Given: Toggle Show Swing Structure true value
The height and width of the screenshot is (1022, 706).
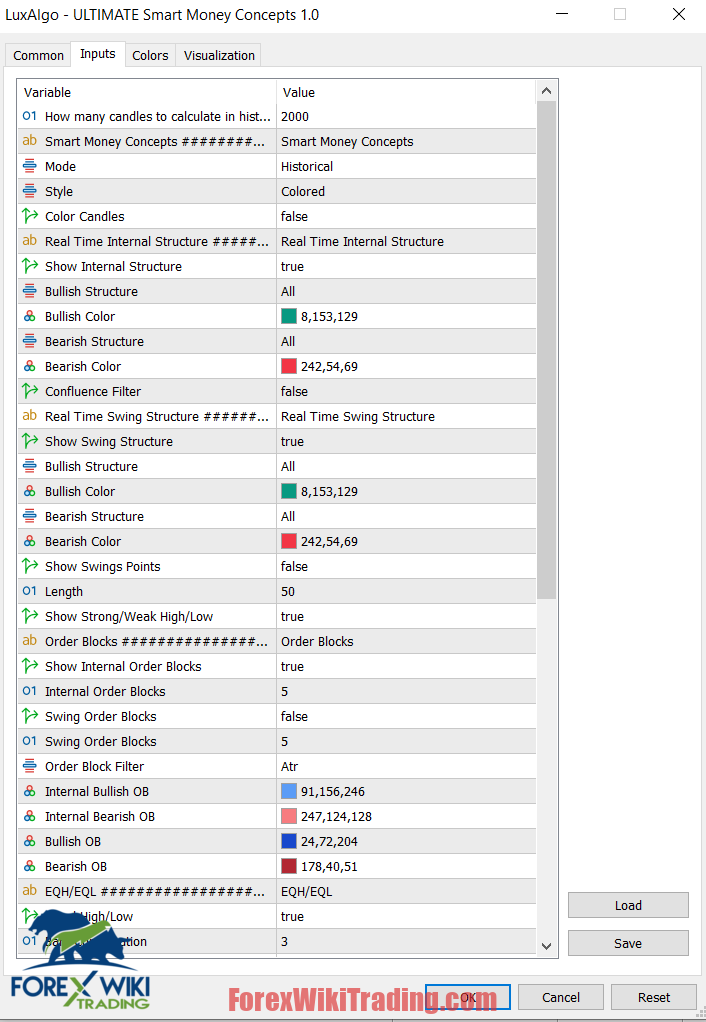Looking at the screenshot, I should pos(406,441).
